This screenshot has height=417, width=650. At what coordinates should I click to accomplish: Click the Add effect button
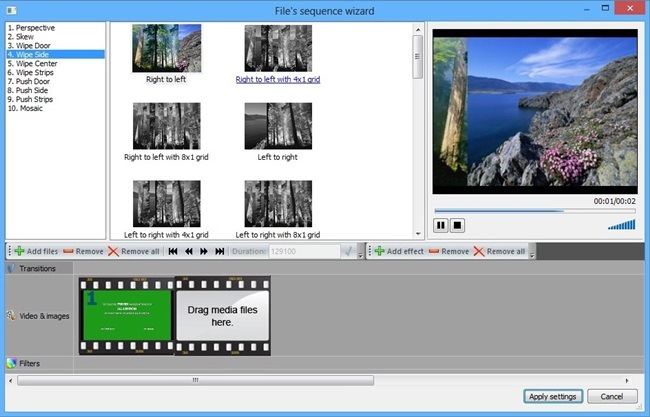coord(400,253)
